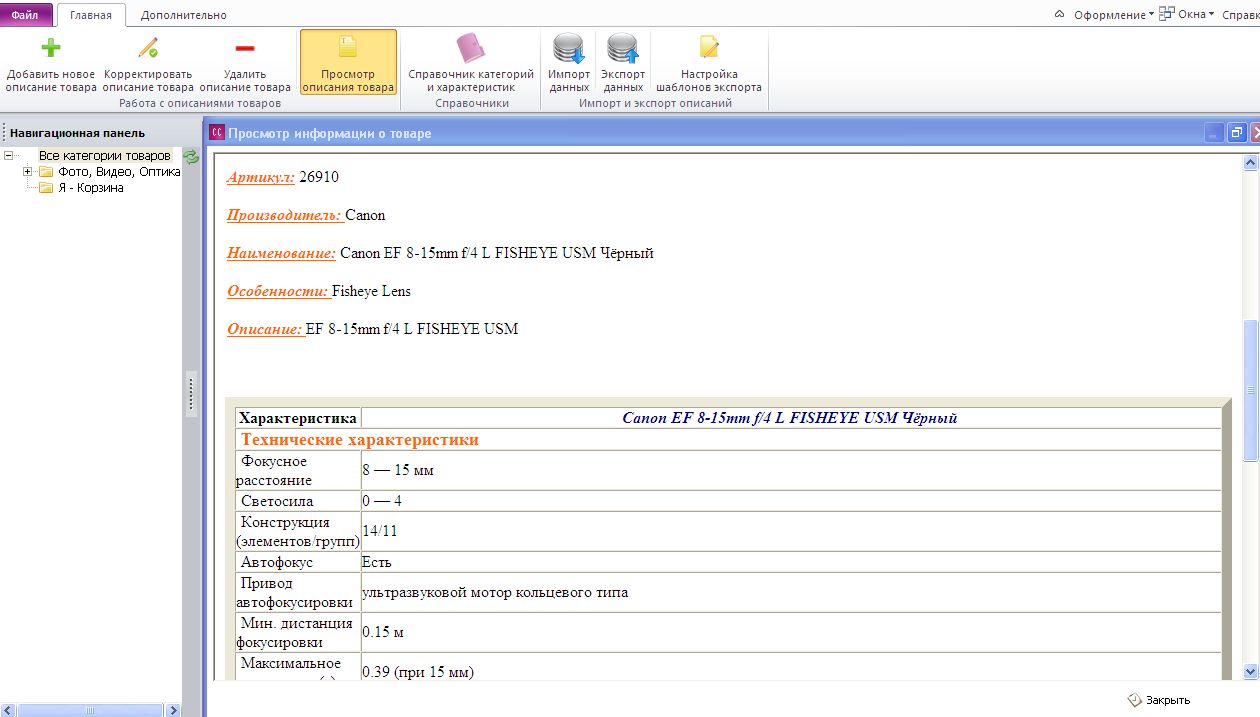Click the value 8 — 15 мм
Viewport: 1260px width, 717px height.
tap(398, 471)
